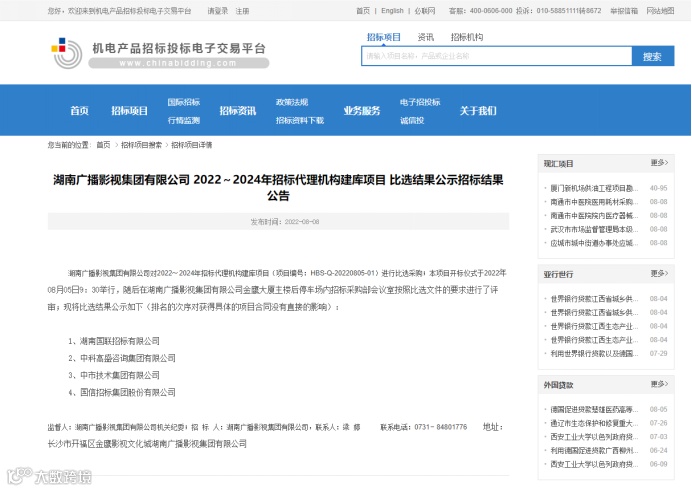Screen dimensions: 692x491
Task: Open 利用世界银行贷款以及德国 listing
Action: coord(594,353)
